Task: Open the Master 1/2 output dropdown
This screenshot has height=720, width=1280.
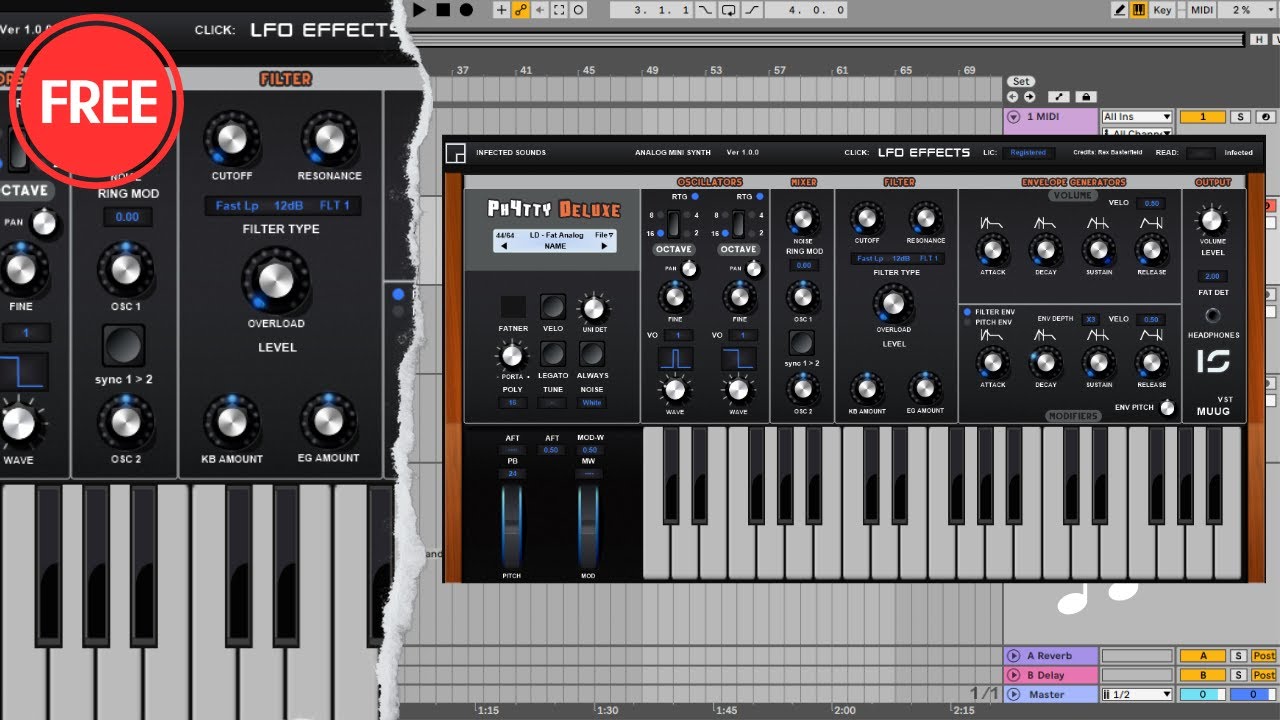Action: point(1136,694)
